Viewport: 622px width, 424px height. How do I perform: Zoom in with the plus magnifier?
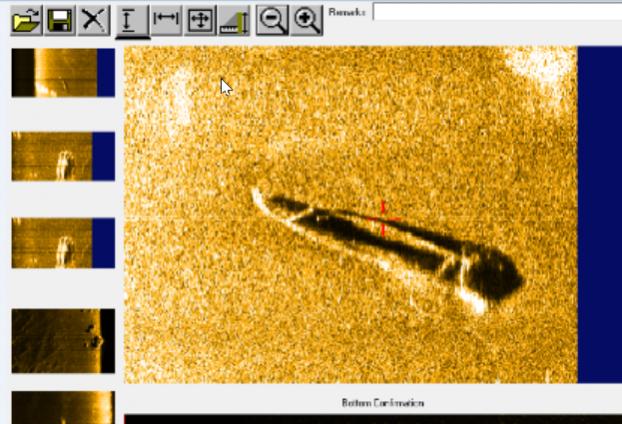306,20
